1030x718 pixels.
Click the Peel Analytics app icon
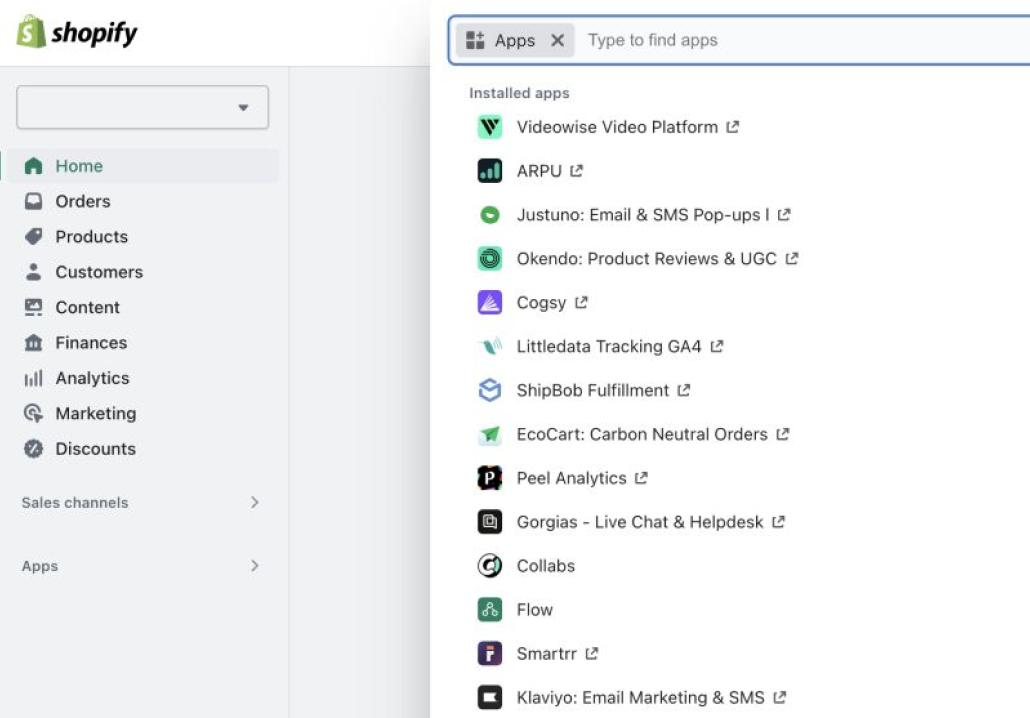[x=489, y=479]
